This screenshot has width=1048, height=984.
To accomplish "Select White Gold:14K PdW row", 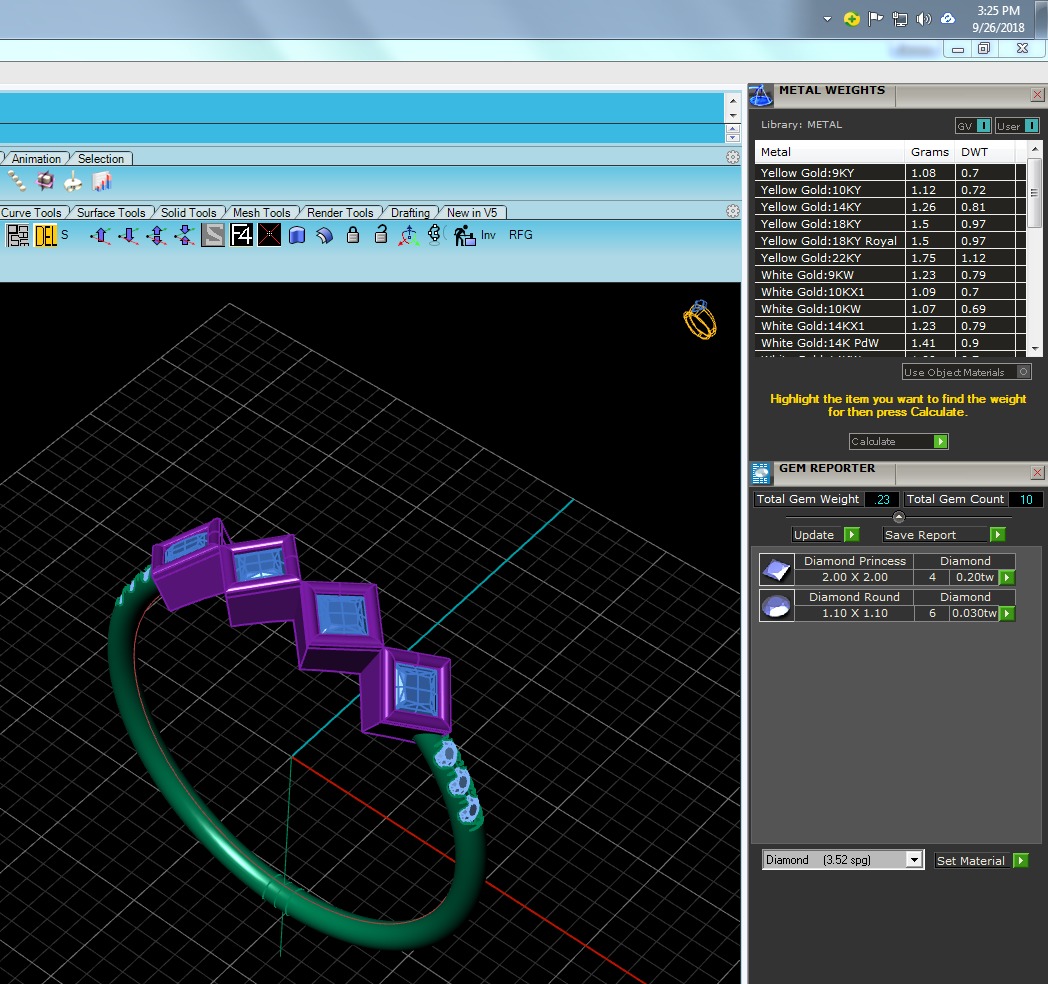I will [890, 343].
